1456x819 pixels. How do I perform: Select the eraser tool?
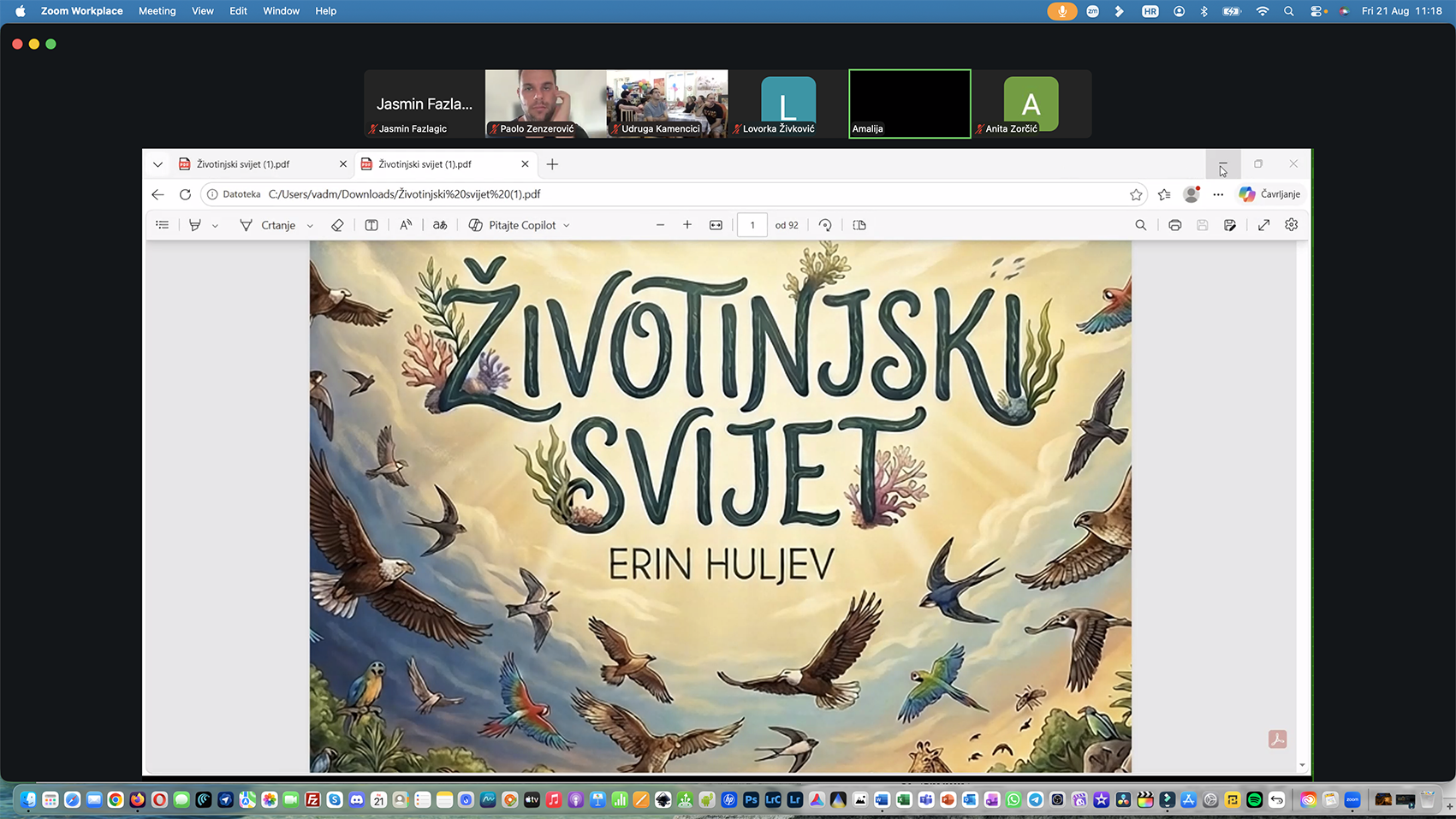[337, 225]
